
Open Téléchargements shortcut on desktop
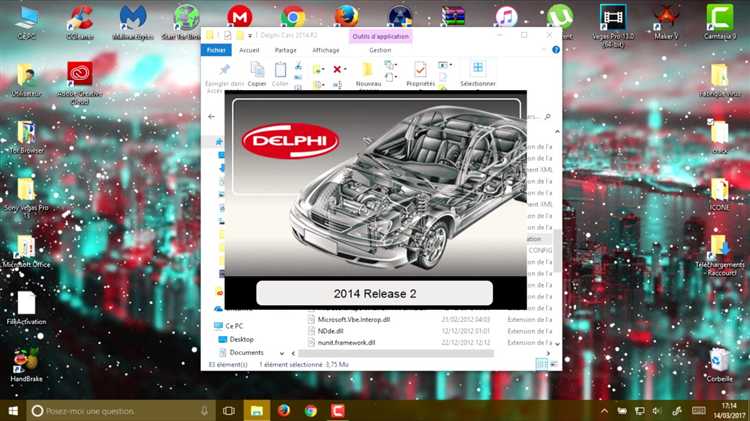(x=720, y=255)
